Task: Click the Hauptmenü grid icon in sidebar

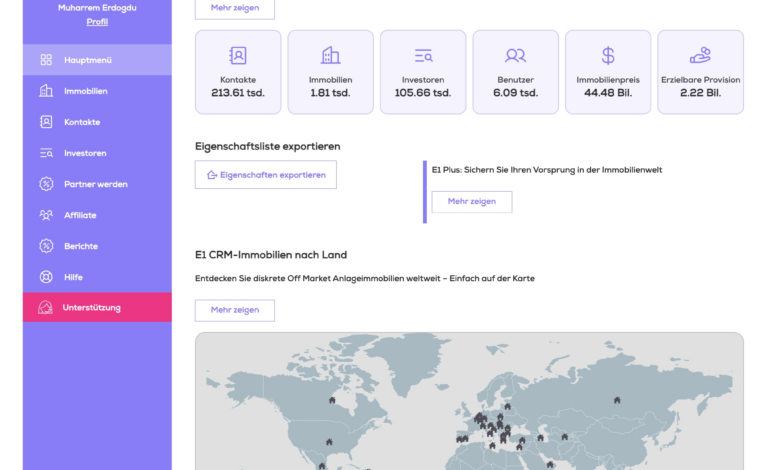Action: [x=46, y=60]
